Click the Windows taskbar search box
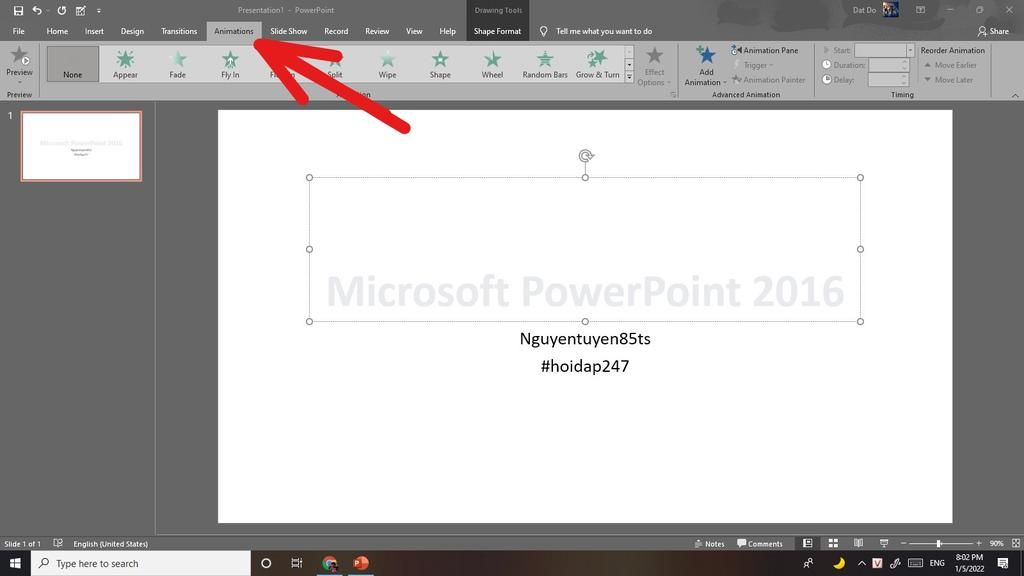 (x=140, y=563)
